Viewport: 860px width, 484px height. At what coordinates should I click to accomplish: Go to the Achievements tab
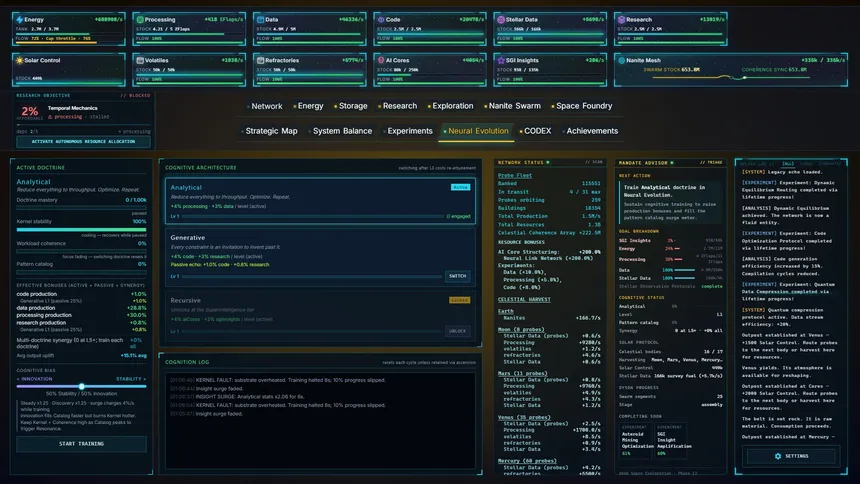(x=590, y=131)
